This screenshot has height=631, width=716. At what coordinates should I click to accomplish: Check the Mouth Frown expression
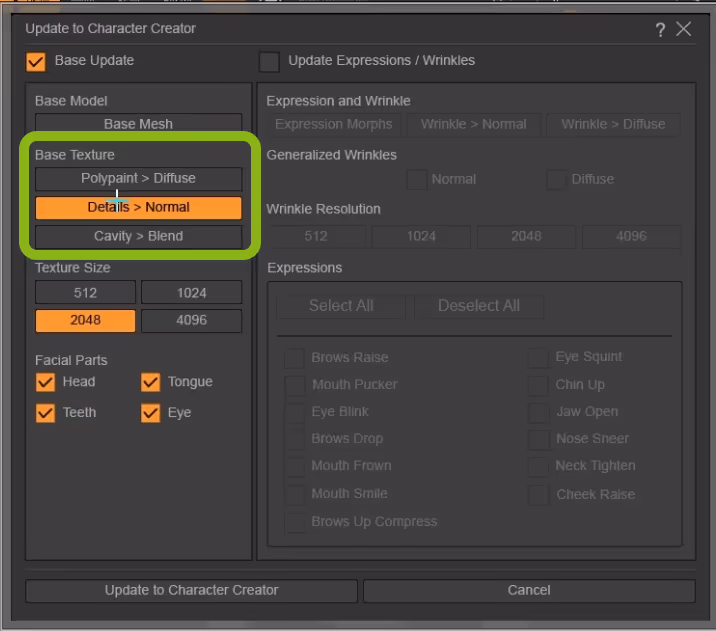point(295,467)
